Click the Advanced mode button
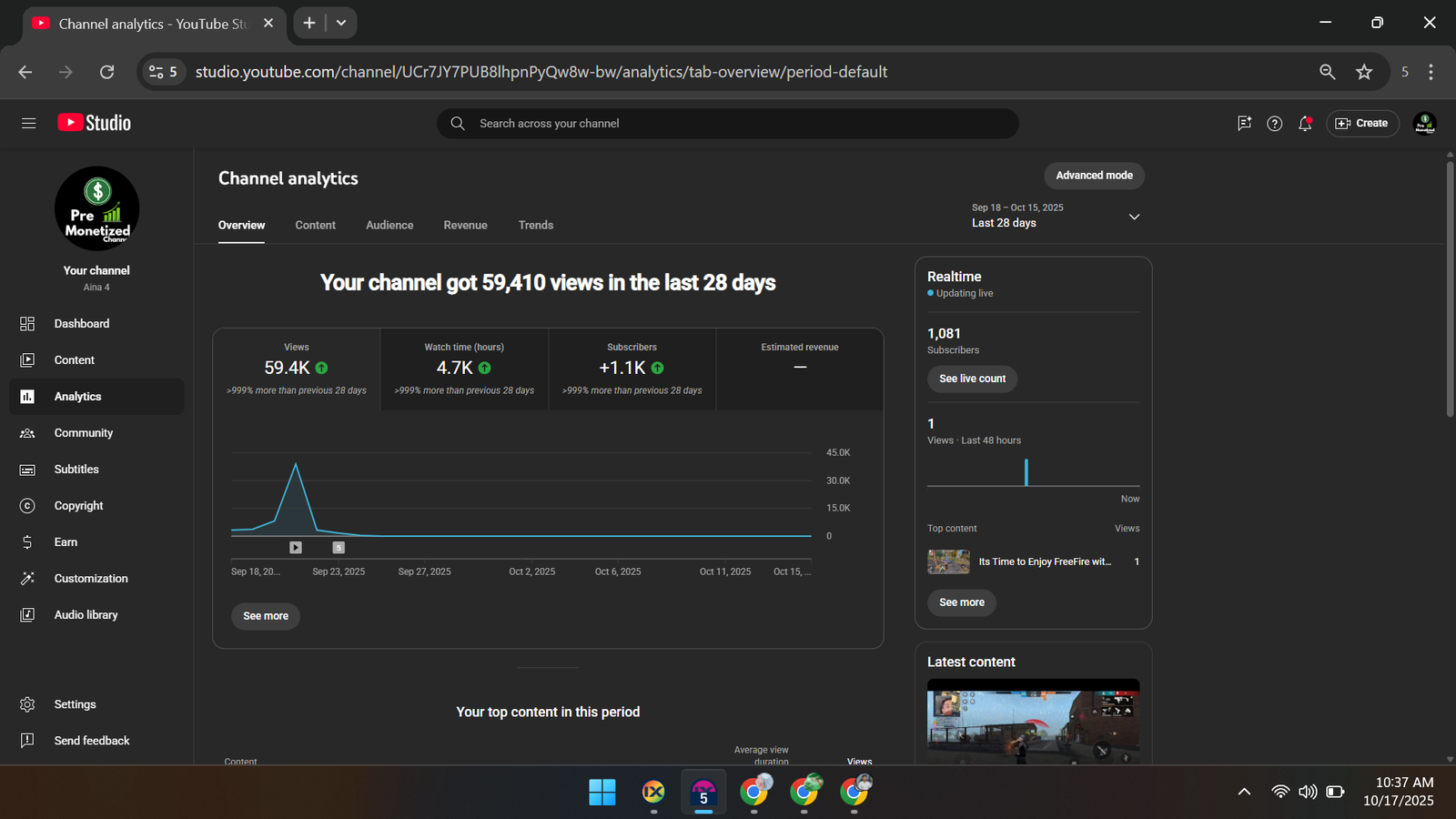The width and height of the screenshot is (1456, 819). pyautogui.click(x=1094, y=176)
